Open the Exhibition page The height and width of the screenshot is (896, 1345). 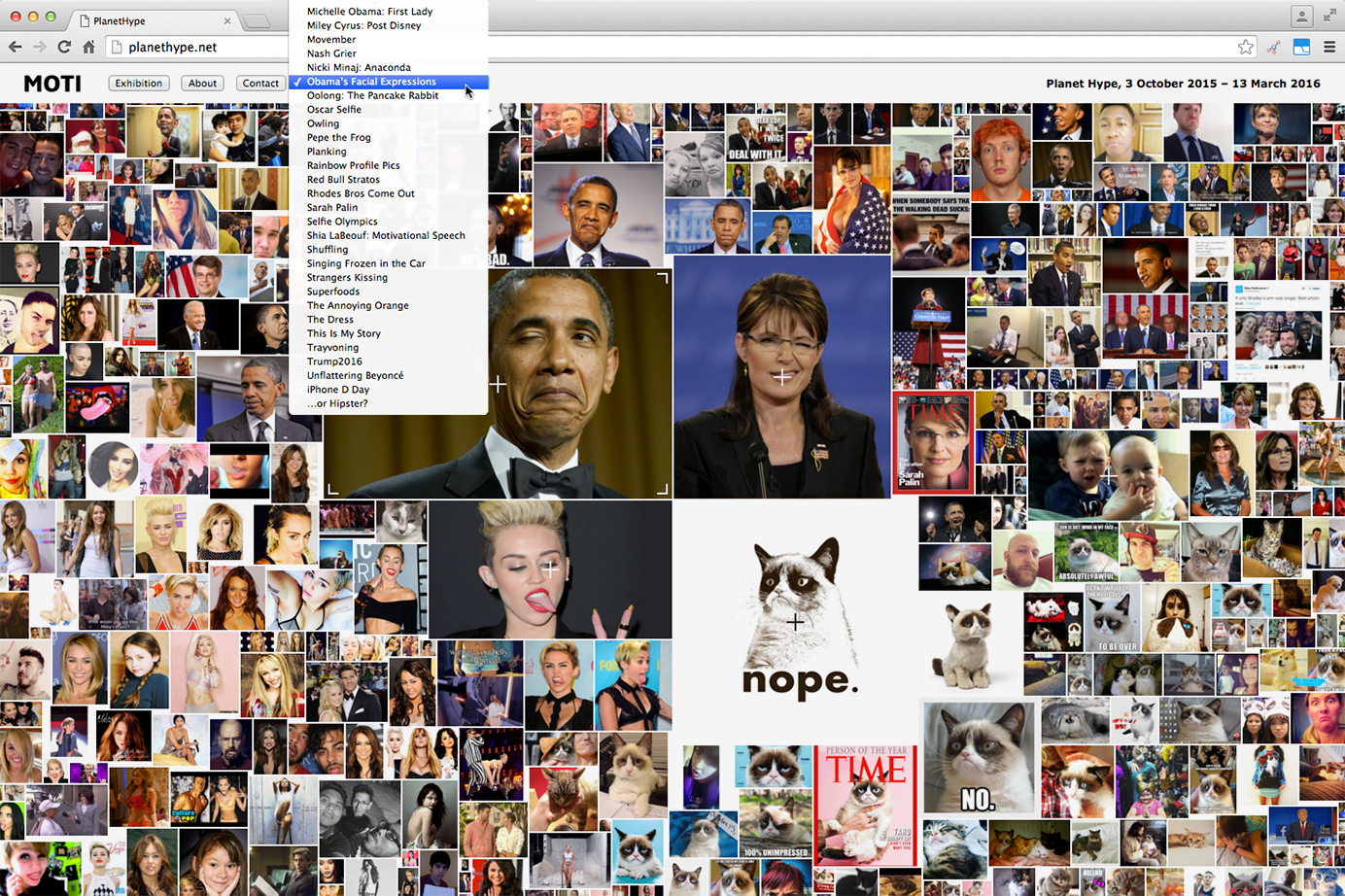pos(139,84)
